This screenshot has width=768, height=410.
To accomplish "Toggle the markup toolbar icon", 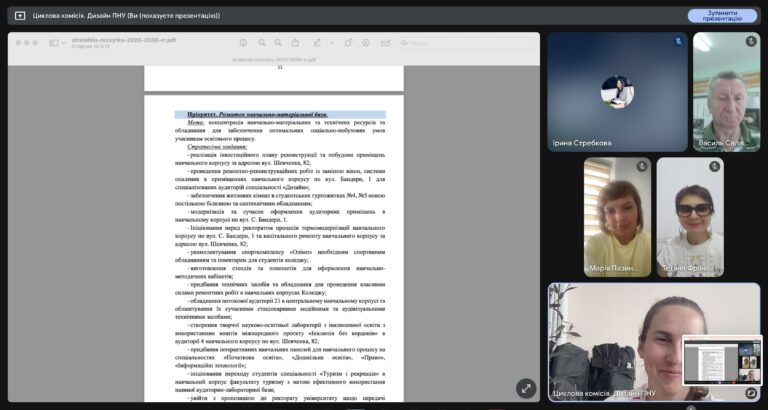I will 365,43.
